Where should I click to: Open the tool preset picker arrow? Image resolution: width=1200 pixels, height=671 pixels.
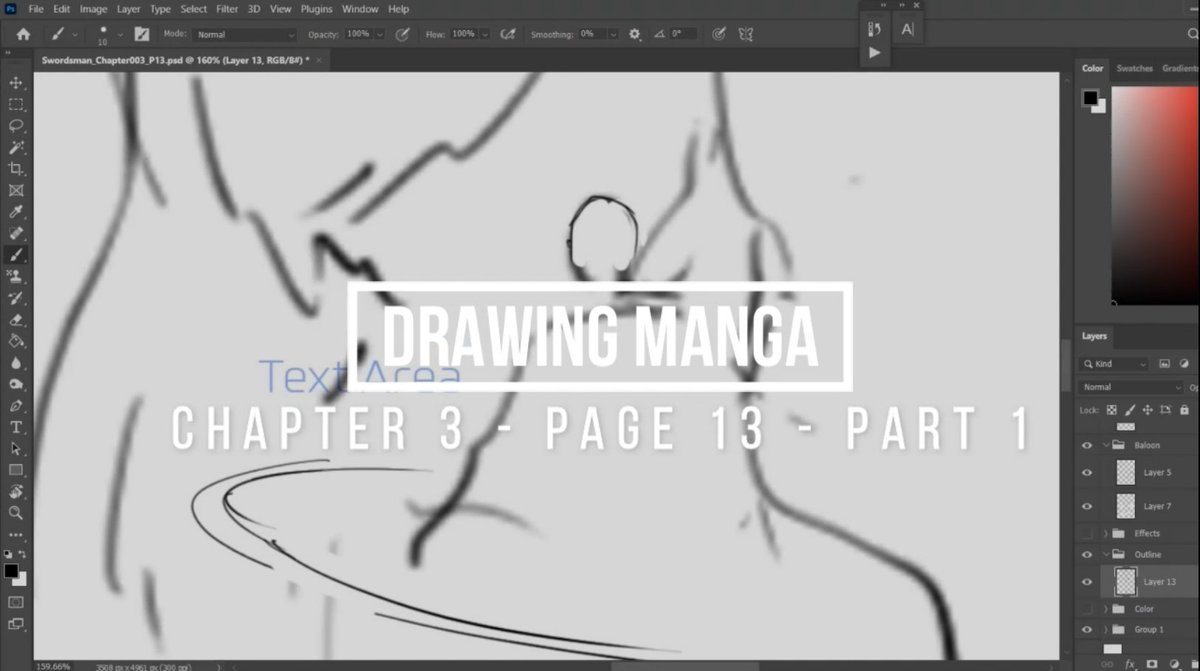point(75,34)
